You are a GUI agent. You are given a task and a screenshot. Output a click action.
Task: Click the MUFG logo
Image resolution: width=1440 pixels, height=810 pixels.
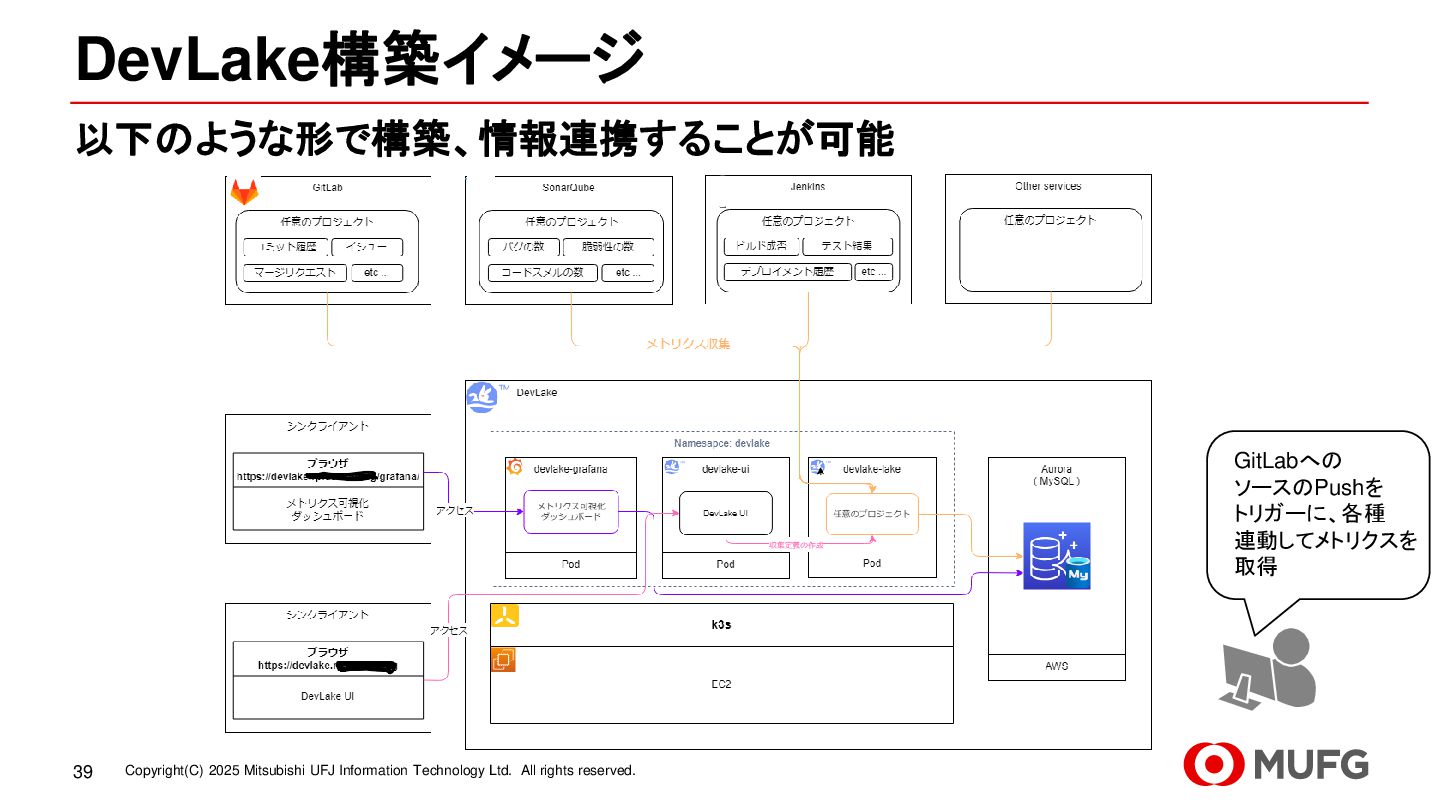tap(1276, 764)
